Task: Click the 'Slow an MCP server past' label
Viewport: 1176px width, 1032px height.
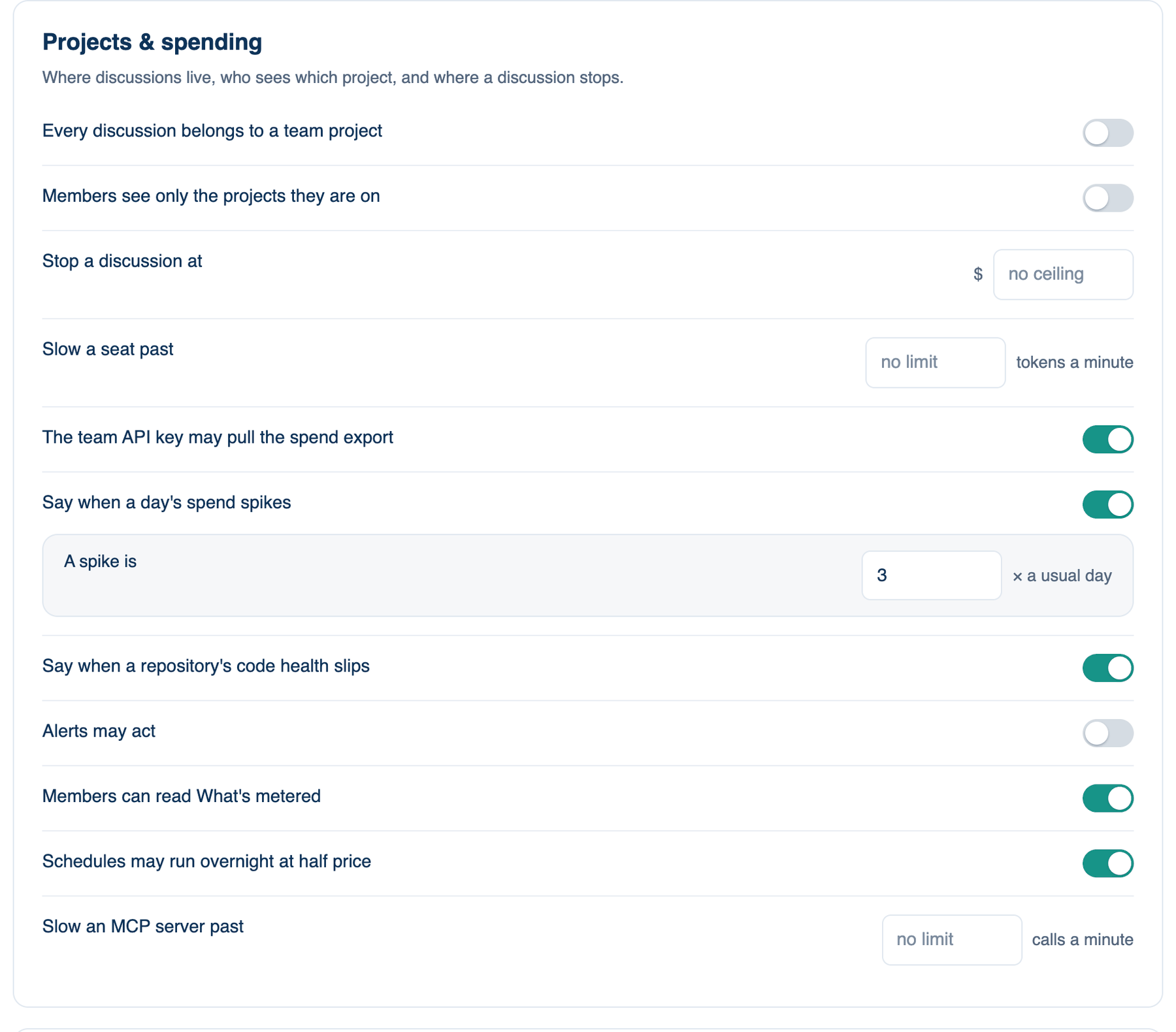Action: click(143, 927)
